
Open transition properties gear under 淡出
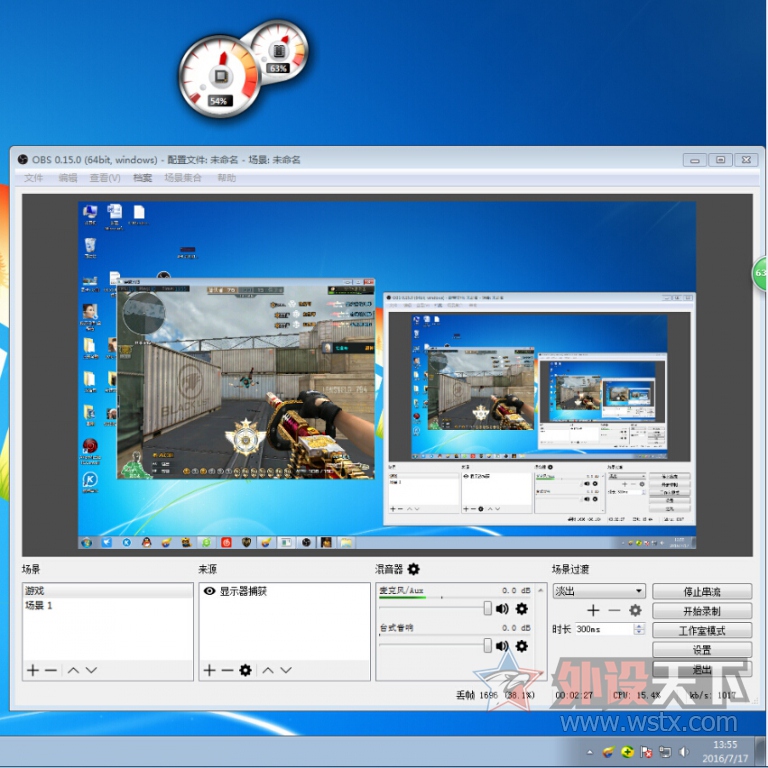[x=635, y=610]
